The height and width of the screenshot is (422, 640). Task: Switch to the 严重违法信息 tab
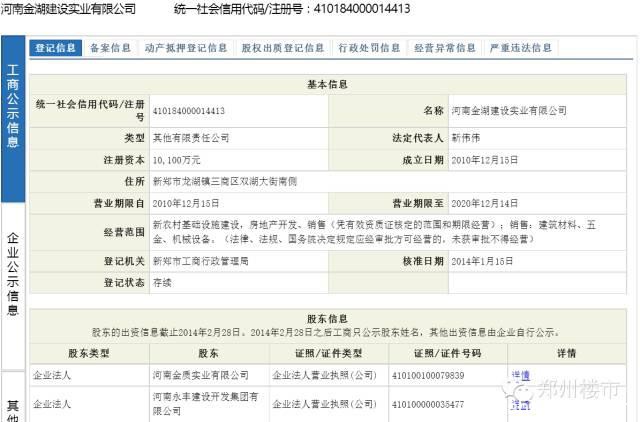(x=521, y=48)
